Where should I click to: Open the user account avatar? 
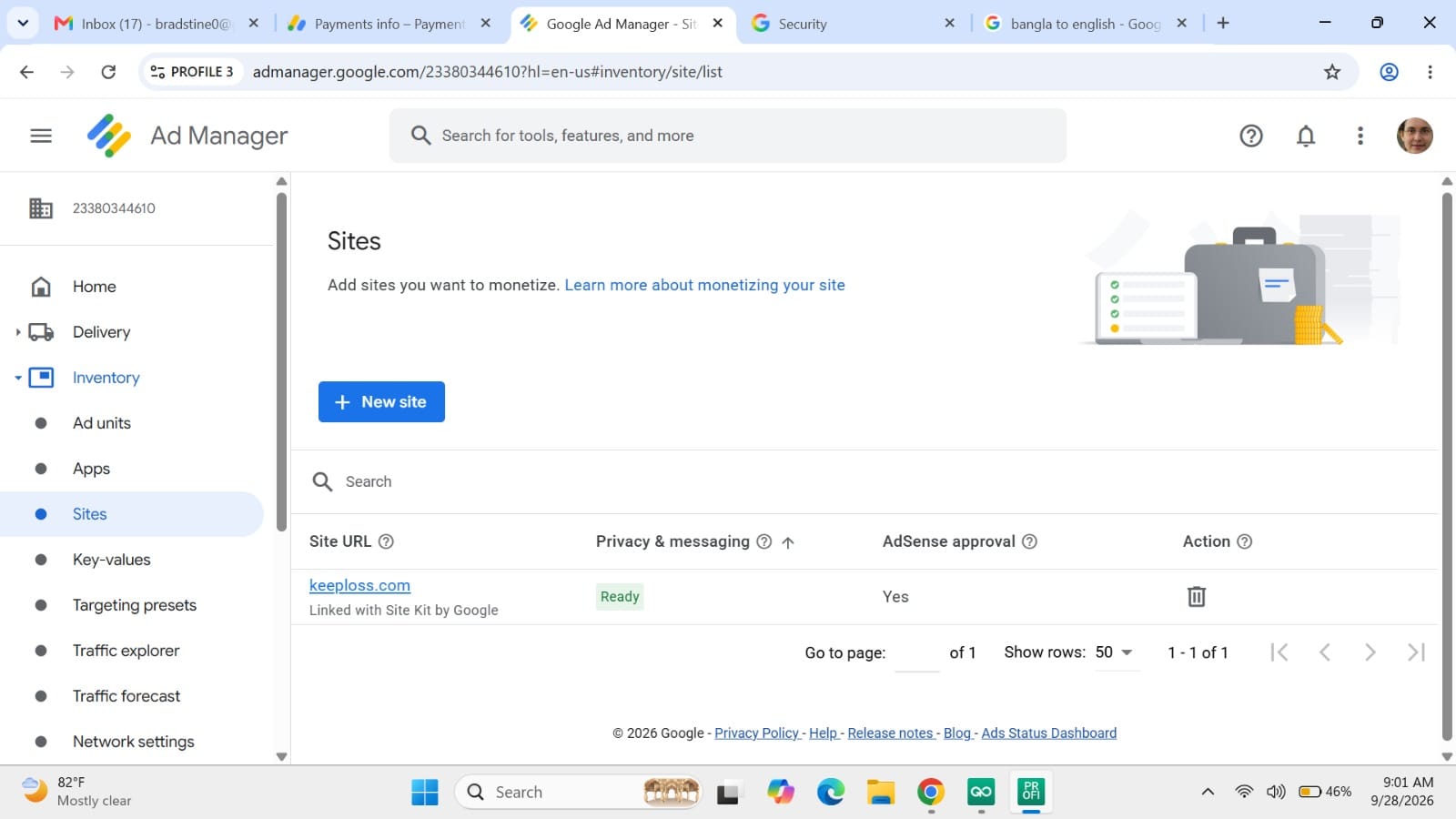point(1415,136)
